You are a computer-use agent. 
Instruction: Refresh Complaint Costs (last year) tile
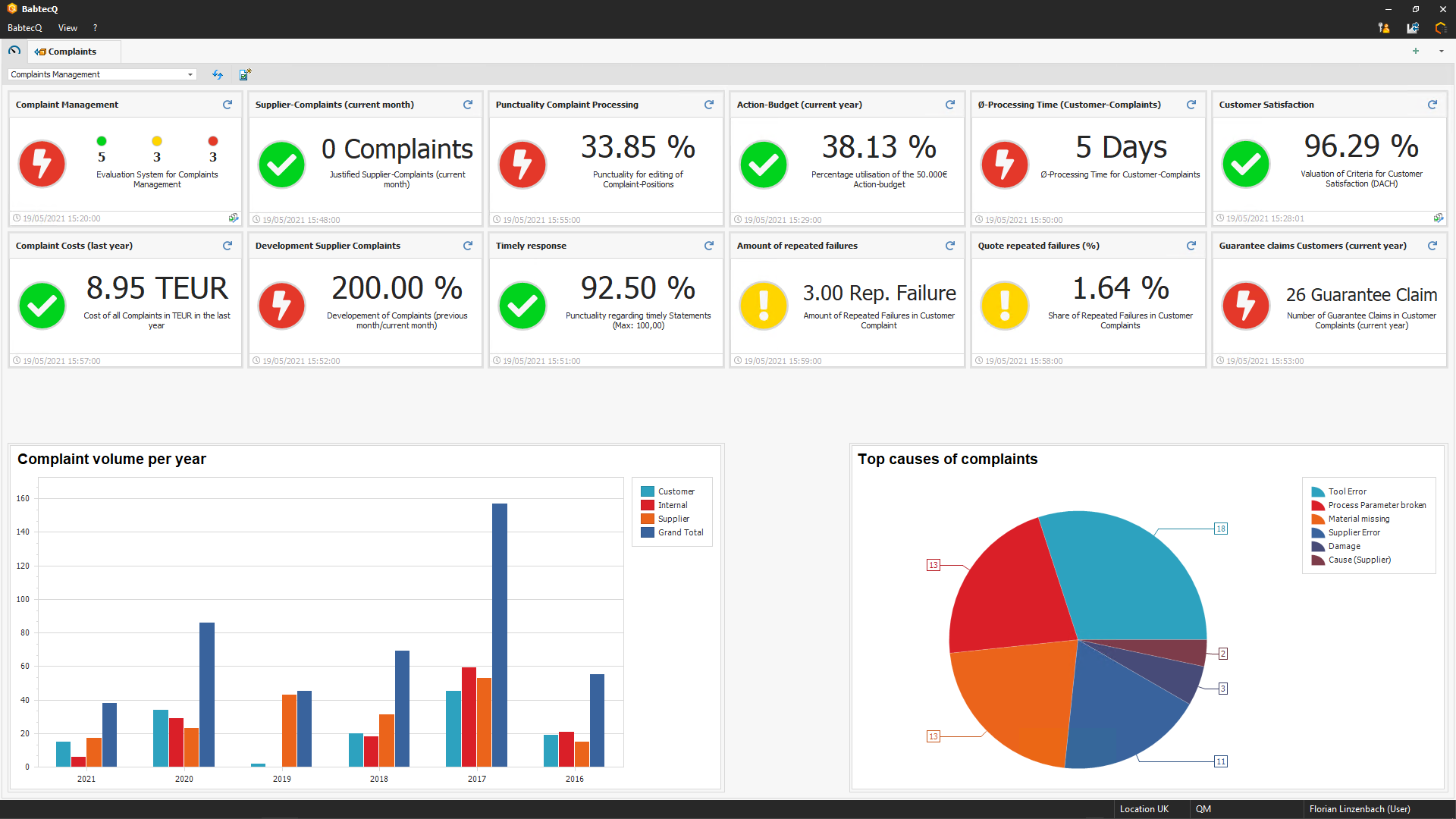click(227, 246)
